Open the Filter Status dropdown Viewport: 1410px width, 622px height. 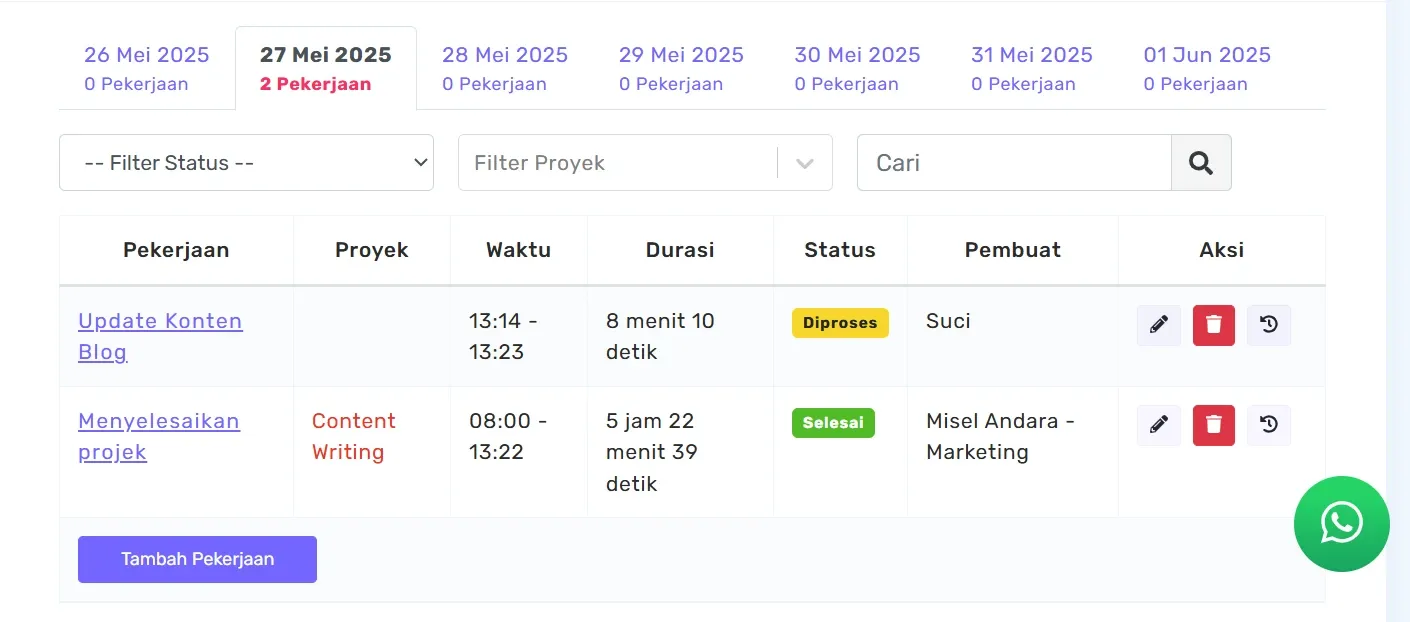[x=246, y=163]
